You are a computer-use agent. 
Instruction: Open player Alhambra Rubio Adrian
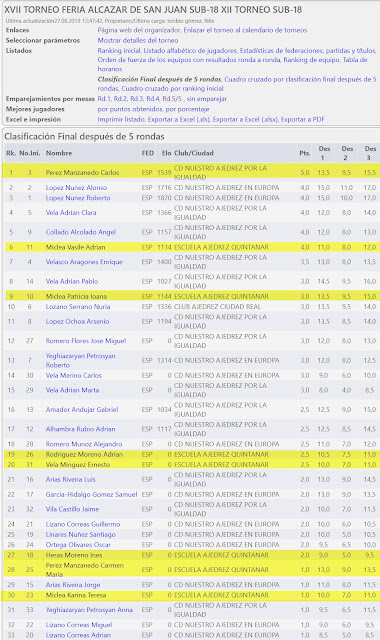(80, 429)
